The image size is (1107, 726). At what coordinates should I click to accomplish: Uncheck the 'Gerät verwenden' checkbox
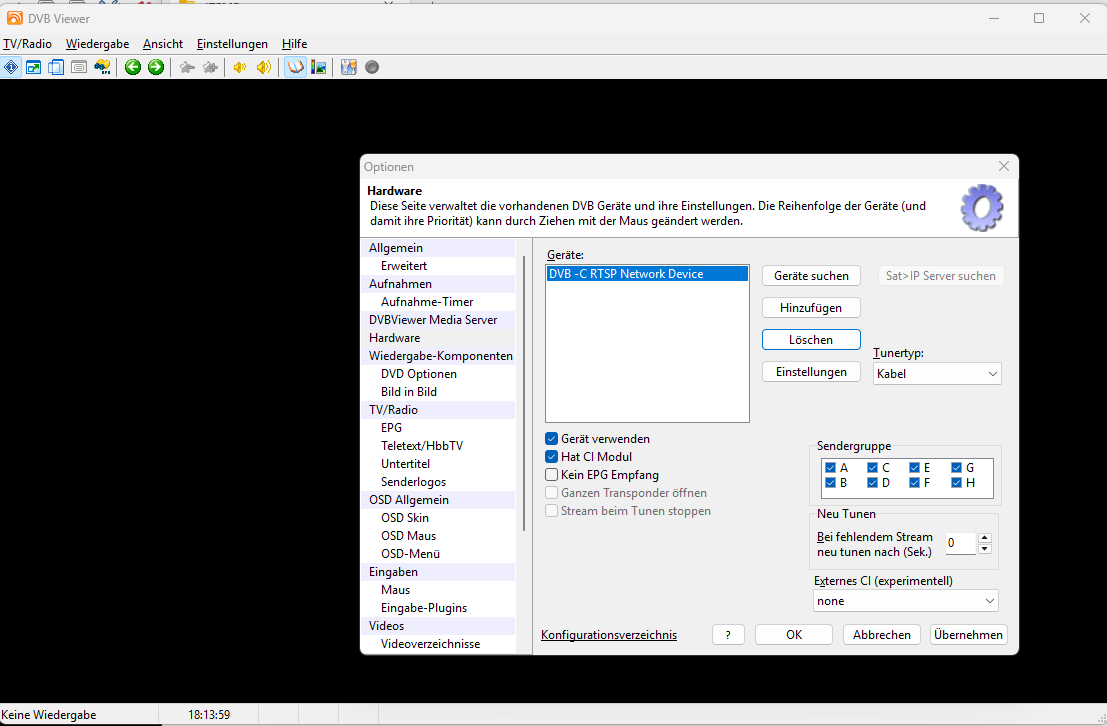tap(552, 439)
